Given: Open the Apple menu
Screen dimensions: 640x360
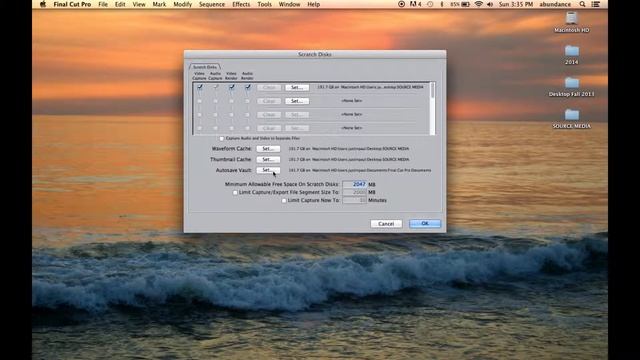Looking at the screenshot, I should (x=43, y=4).
